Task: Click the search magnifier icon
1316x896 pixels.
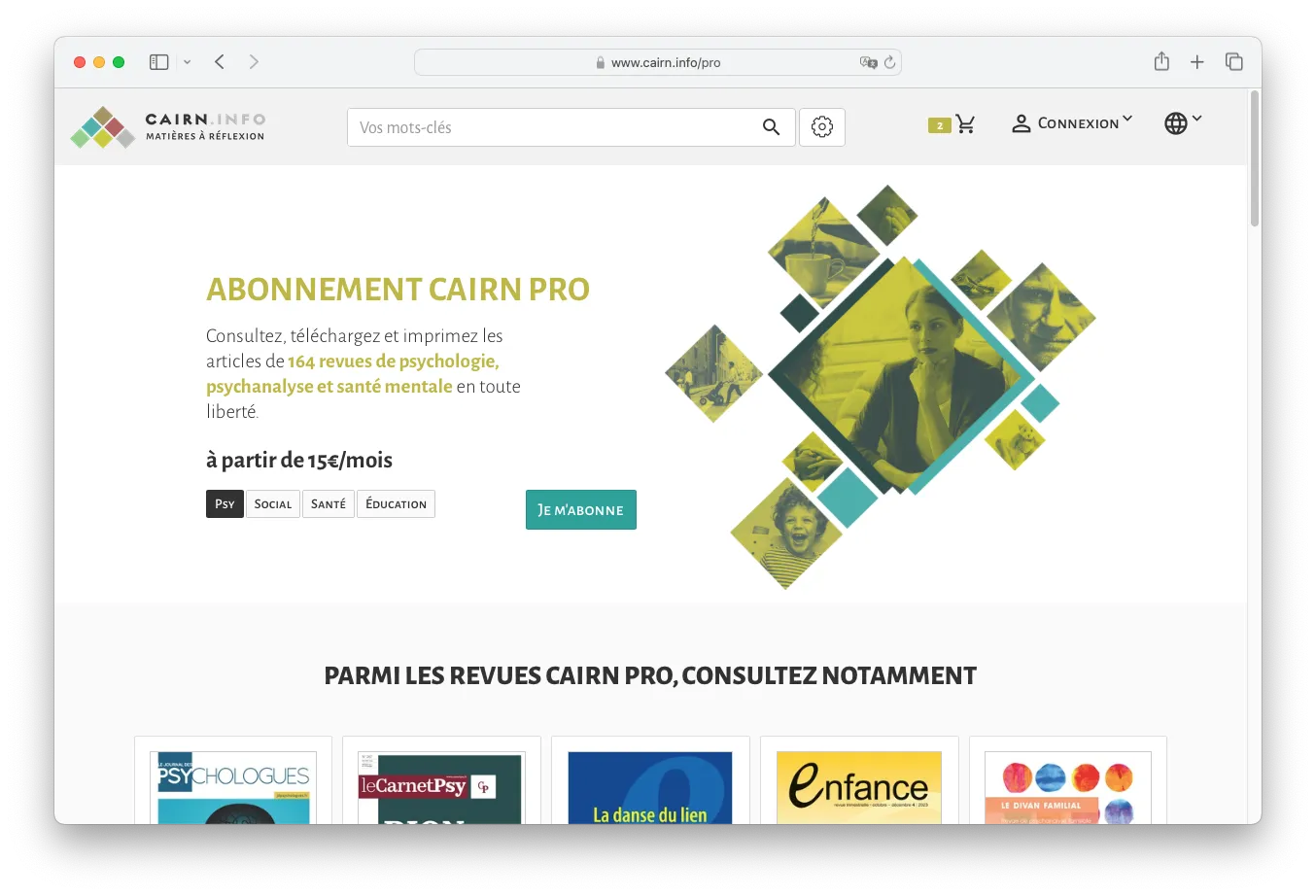Action: 771,127
